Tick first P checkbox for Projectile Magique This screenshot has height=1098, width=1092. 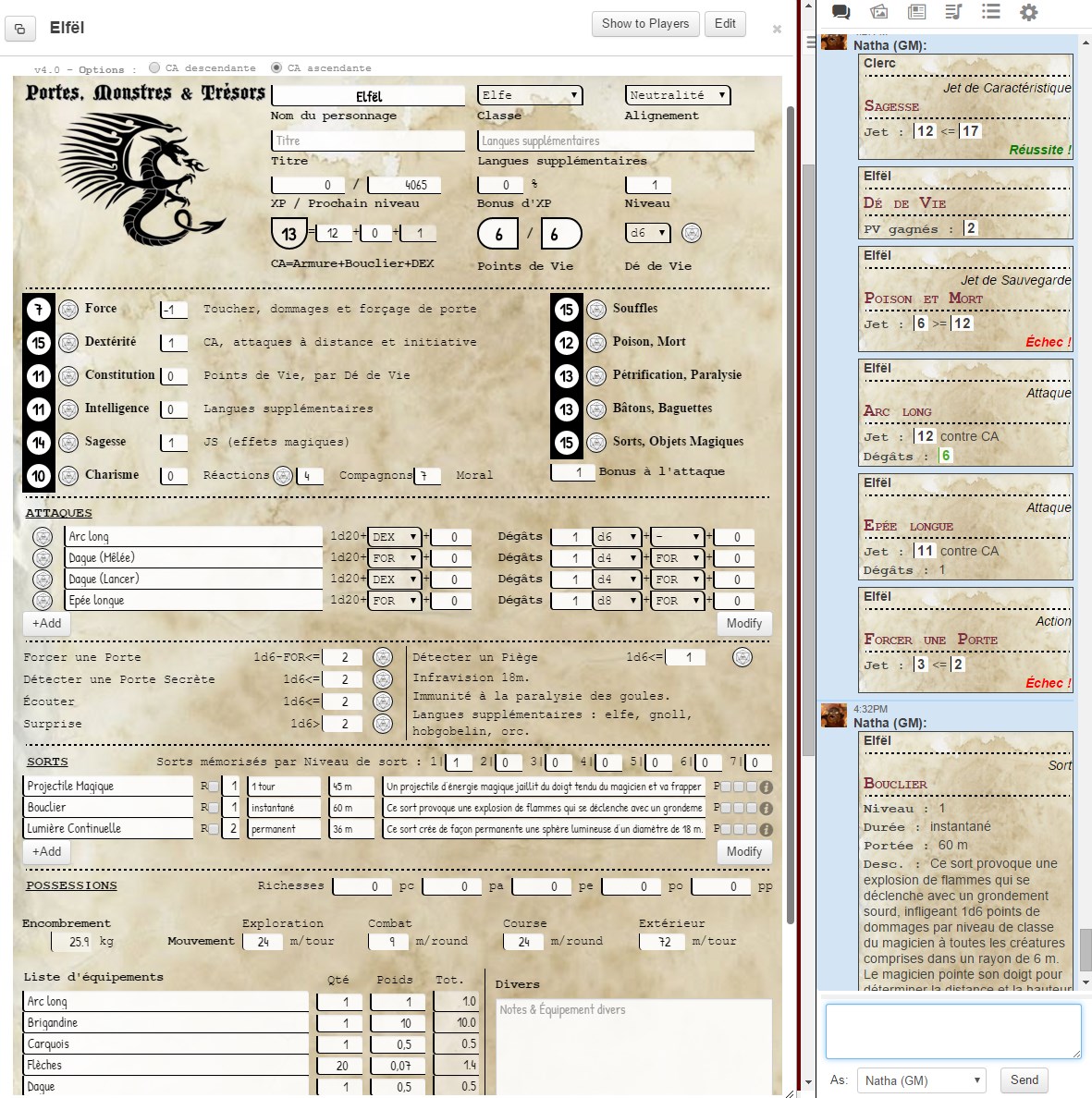pyautogui.click(x=726, y=787)
